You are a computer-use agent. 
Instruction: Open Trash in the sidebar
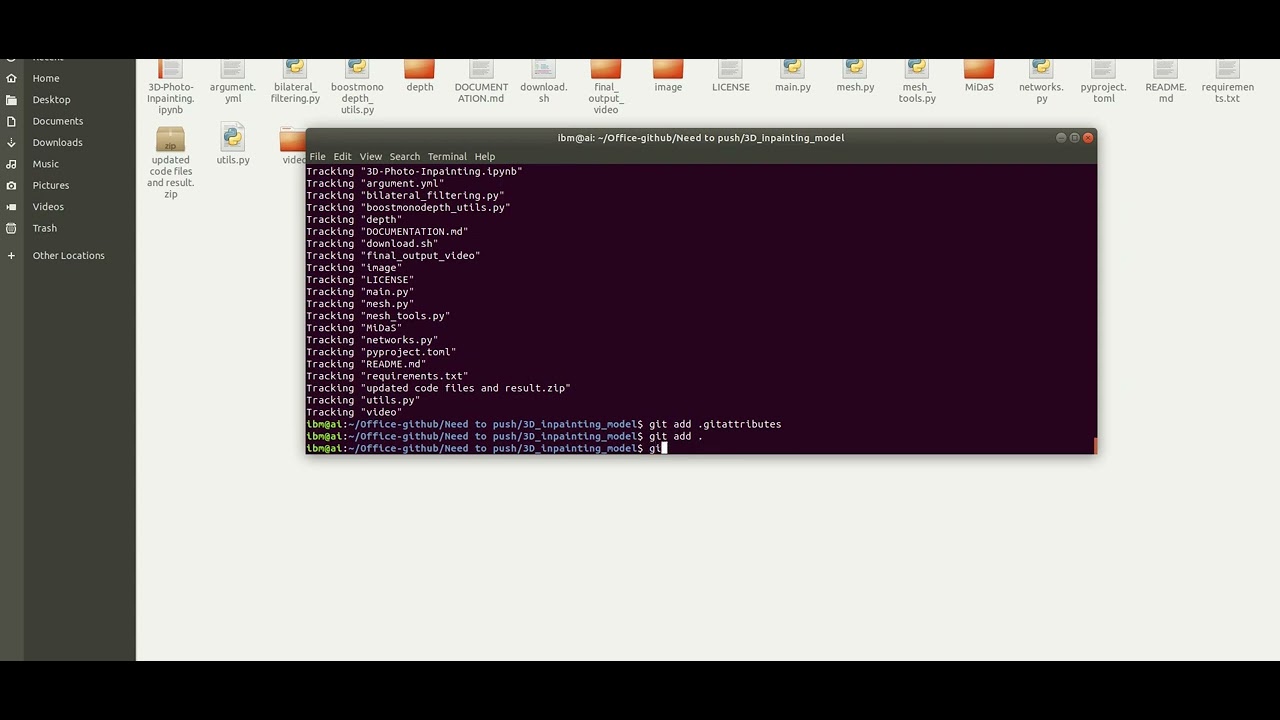[x=44, y=228]
